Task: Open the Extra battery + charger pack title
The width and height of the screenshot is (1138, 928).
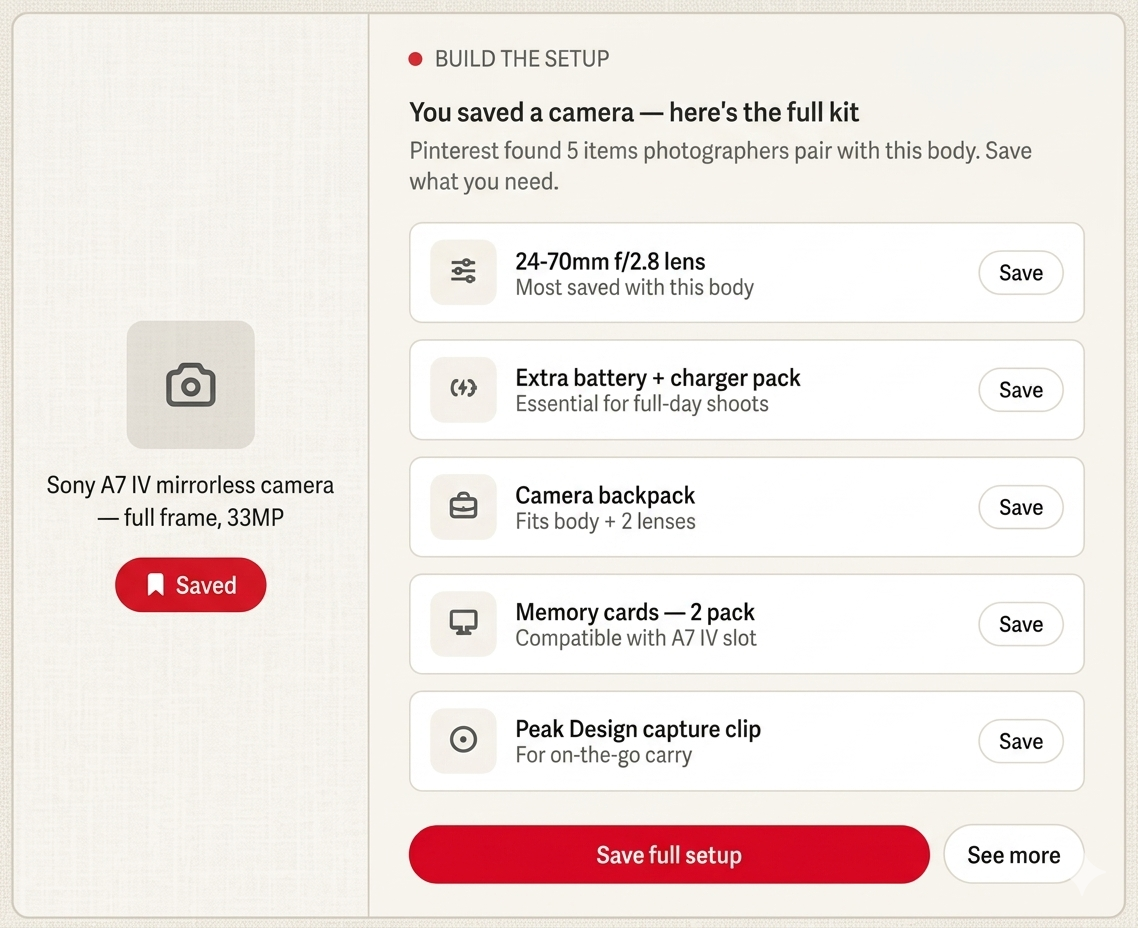Action: pyautogui.click(x=658, y=378)
